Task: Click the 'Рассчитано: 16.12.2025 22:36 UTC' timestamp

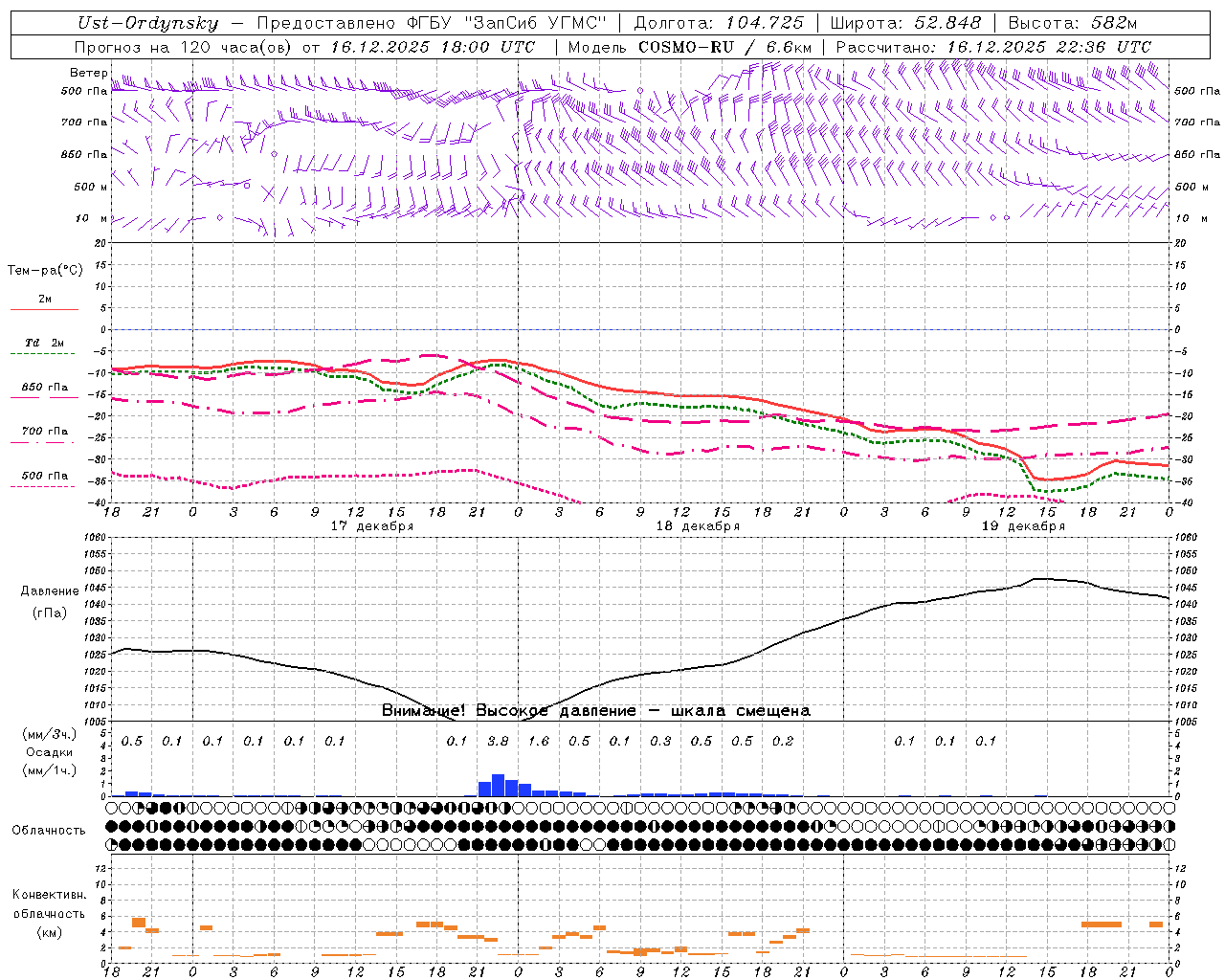Action: pos(993,47)
